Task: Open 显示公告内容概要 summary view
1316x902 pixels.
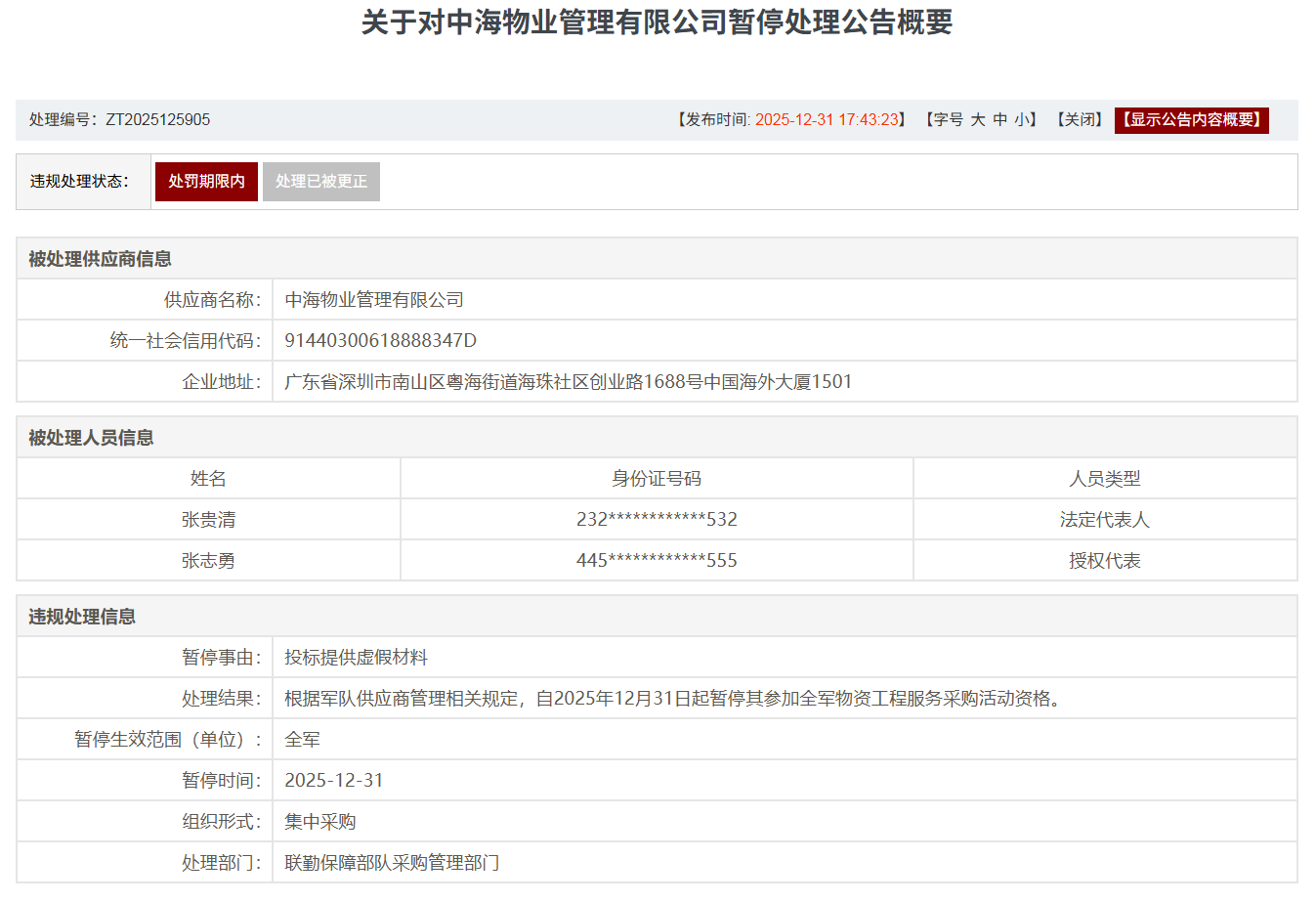Action: [x=1192, y=121]
